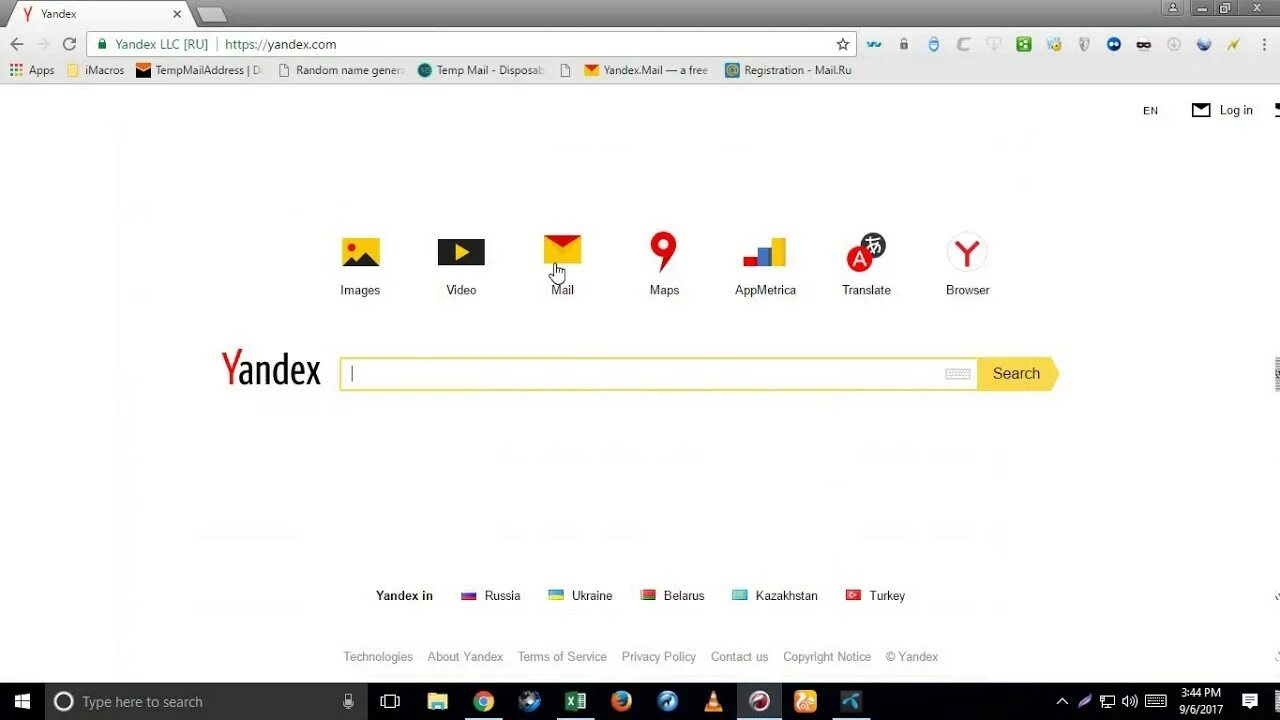Open AppMetrica bar chart icon

point(765,252)
